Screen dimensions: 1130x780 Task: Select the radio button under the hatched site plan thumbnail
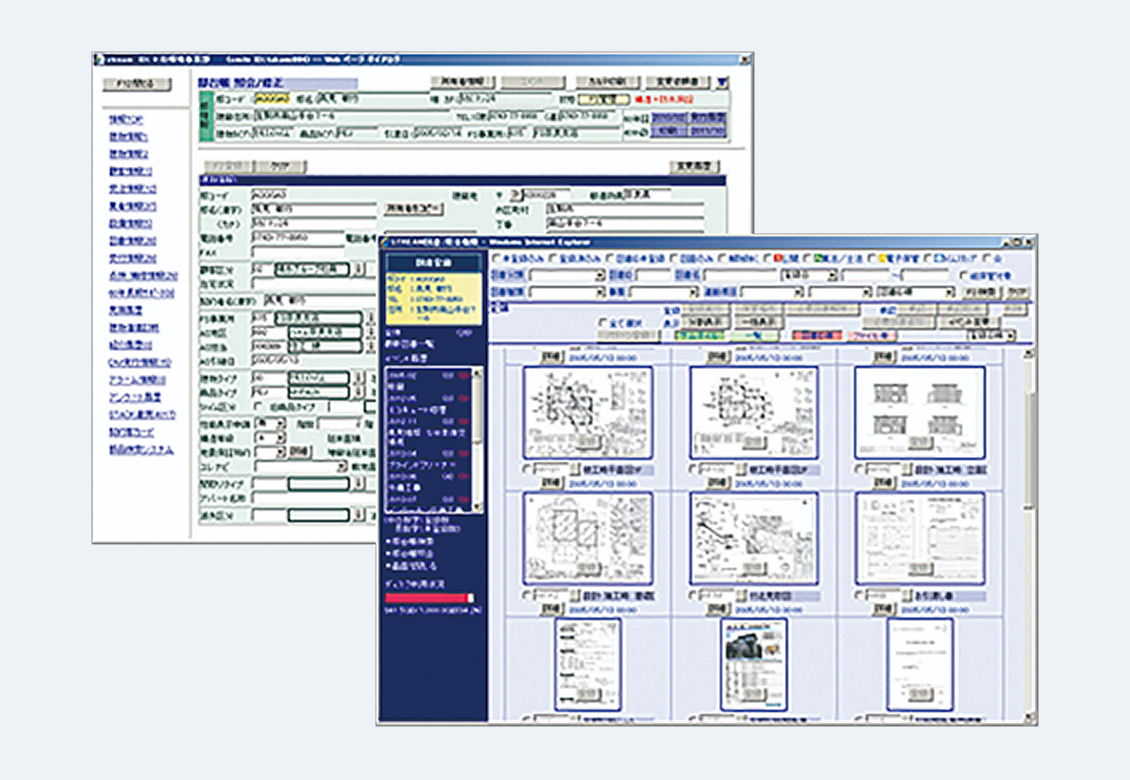click(527, 595)
